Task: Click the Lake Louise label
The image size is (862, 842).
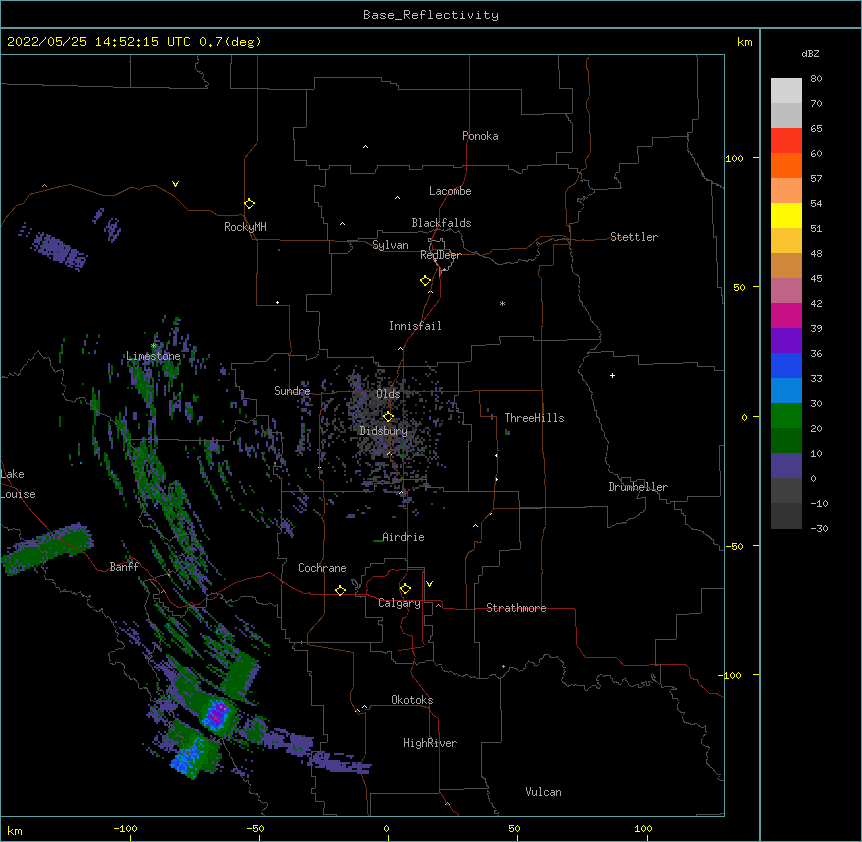Action: (18, 484)
